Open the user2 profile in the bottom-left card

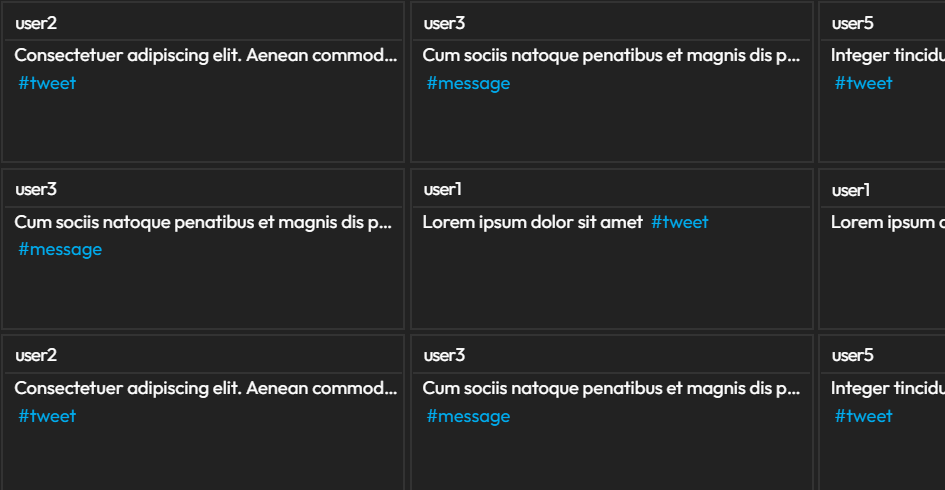click(x=36, y=355)
